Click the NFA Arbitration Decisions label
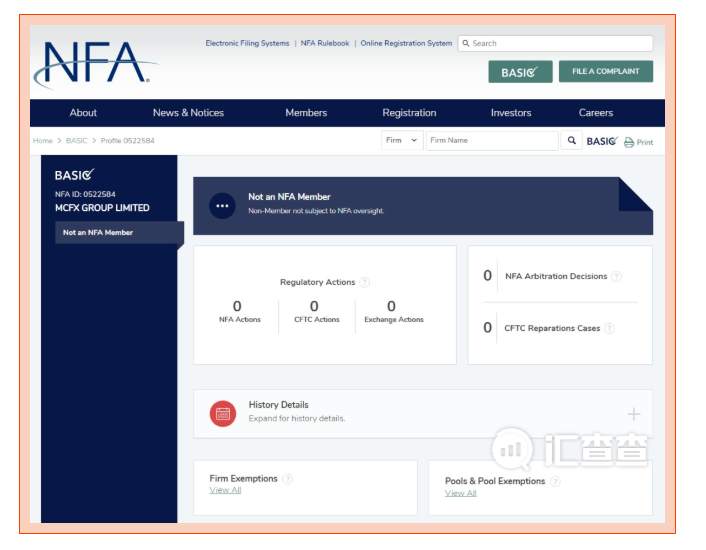 (556, 276)
